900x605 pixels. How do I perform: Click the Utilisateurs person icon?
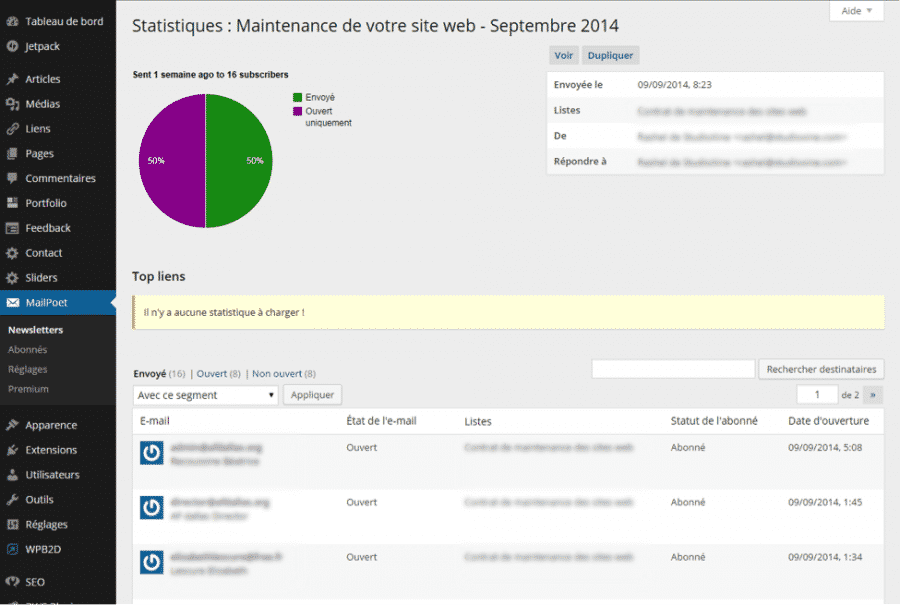click(12, 475)
